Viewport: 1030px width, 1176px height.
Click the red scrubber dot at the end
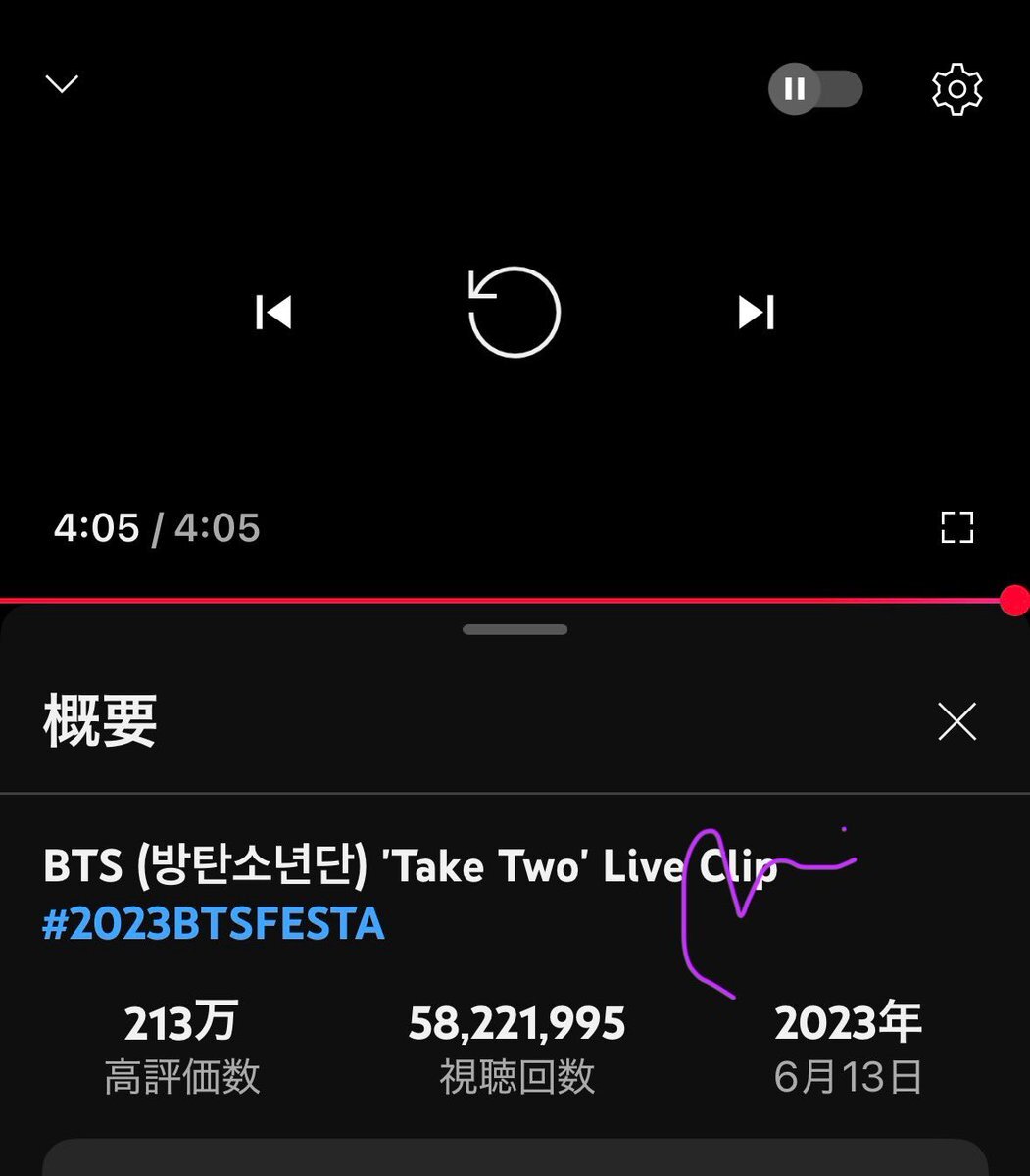[x=1014, y=601]
